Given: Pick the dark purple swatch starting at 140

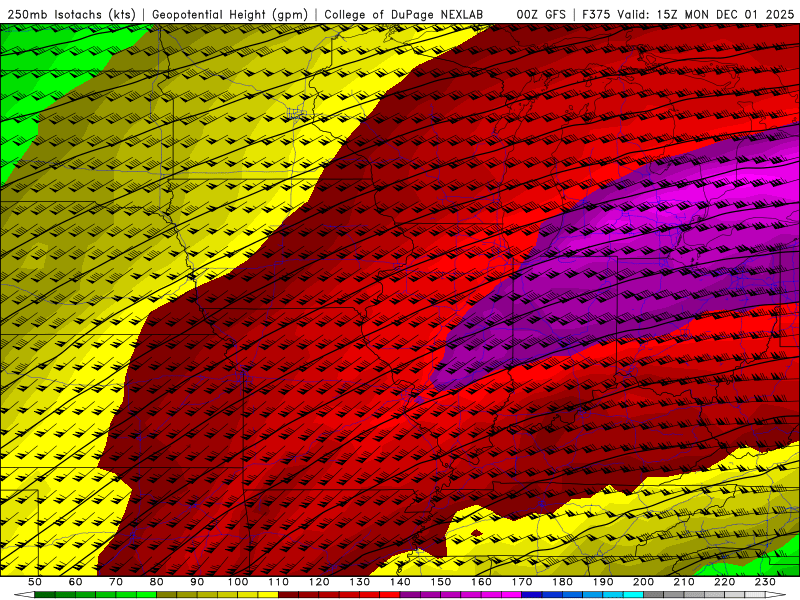Looking at the screenshot, I should click(x=410, y=594).
